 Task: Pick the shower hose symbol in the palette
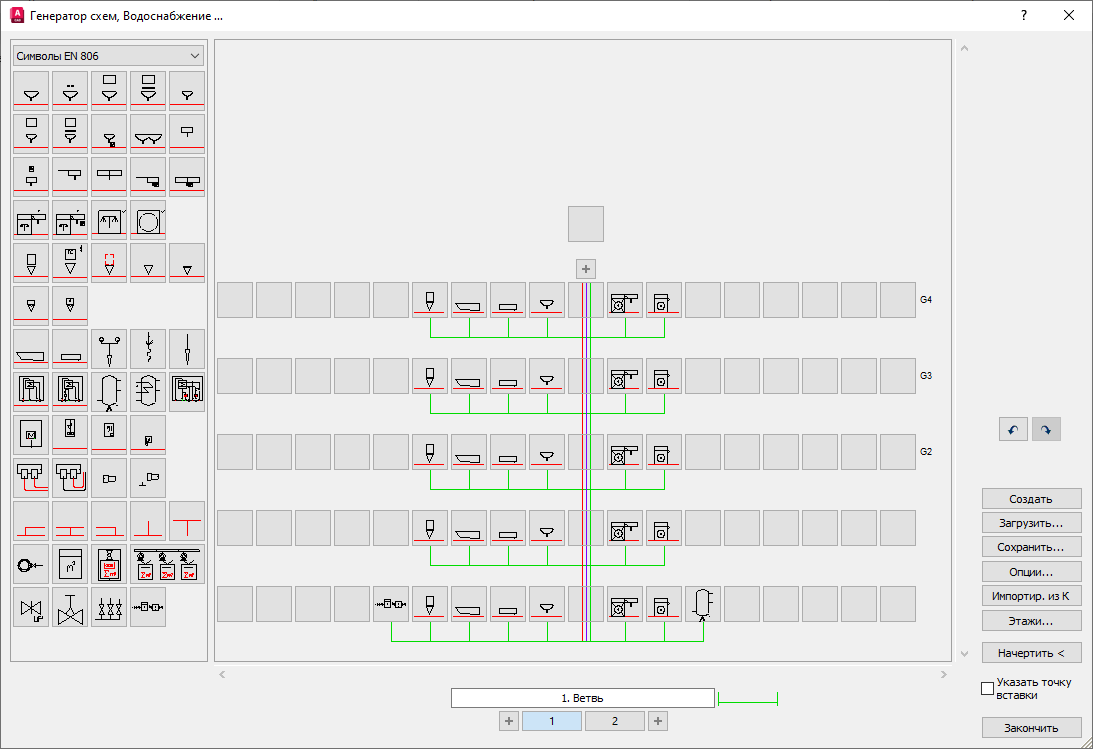[x=148, y=349]
